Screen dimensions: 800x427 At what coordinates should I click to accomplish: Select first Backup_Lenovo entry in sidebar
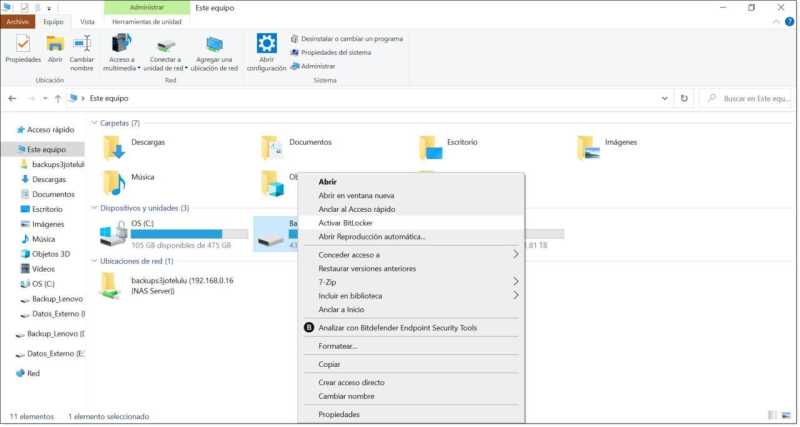52,299
